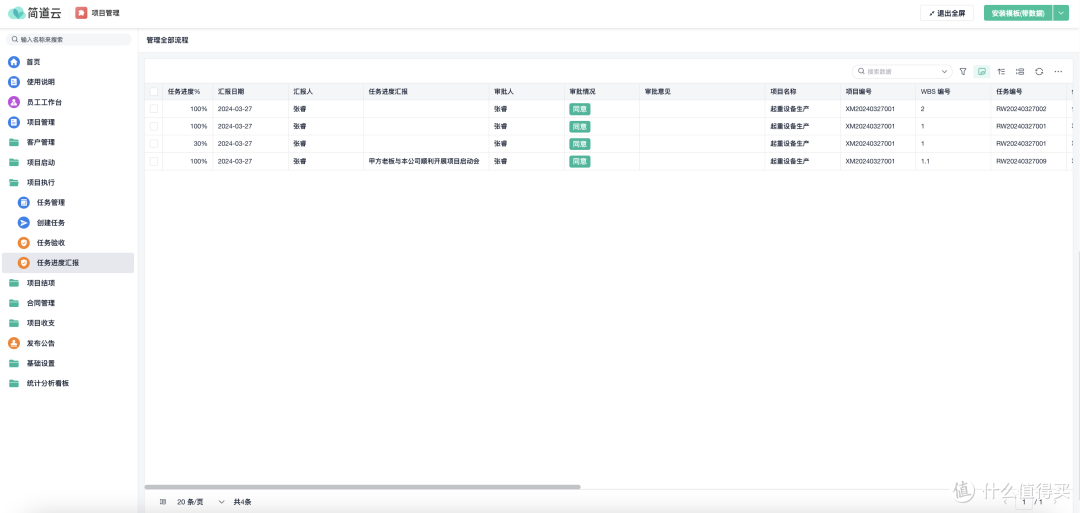The height and width of the screenshot is (513, 1080).
Task: Toggle the select-all header checkbox
Action: point(154,92)
